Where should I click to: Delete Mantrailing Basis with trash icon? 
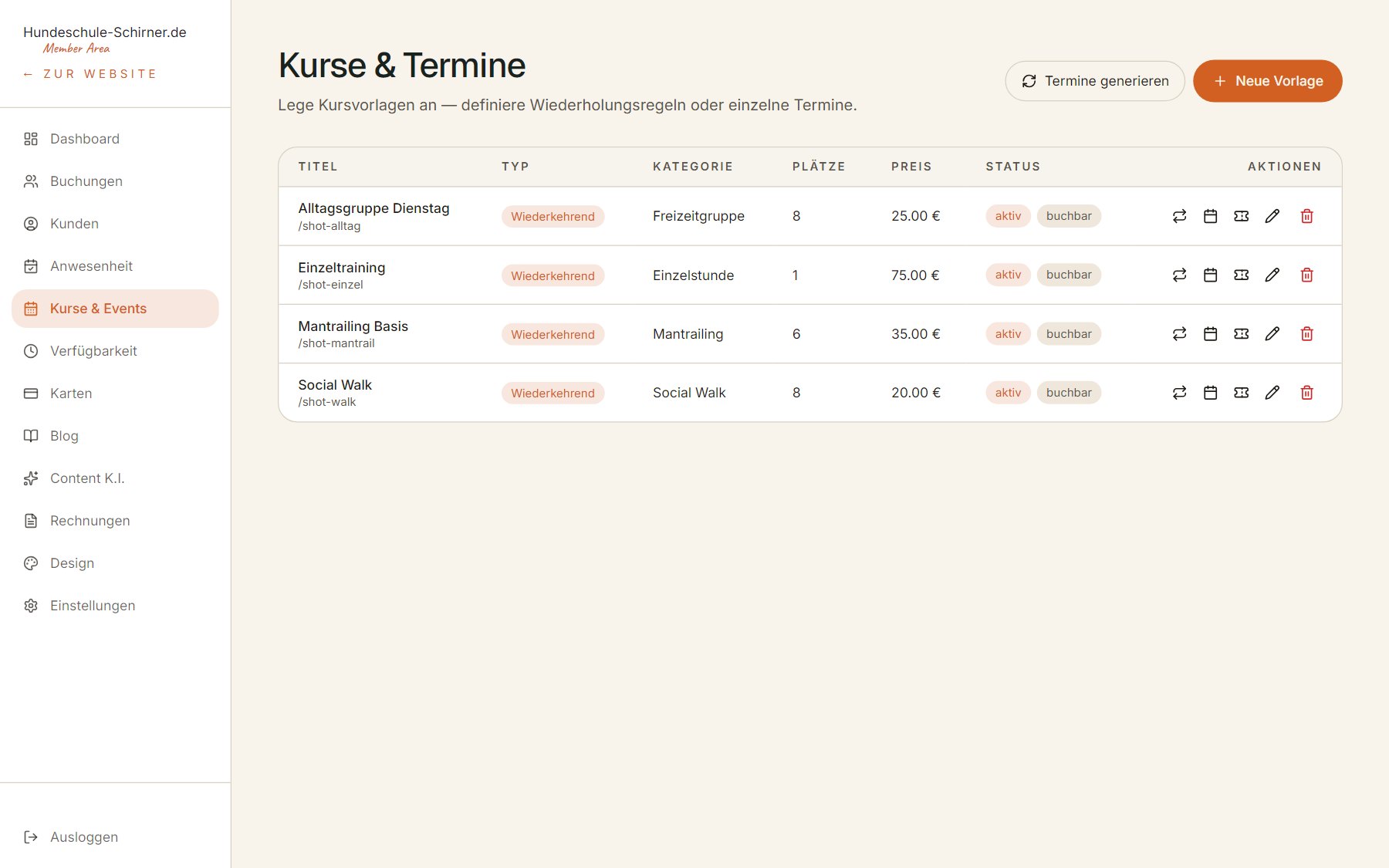[1306, 333]
